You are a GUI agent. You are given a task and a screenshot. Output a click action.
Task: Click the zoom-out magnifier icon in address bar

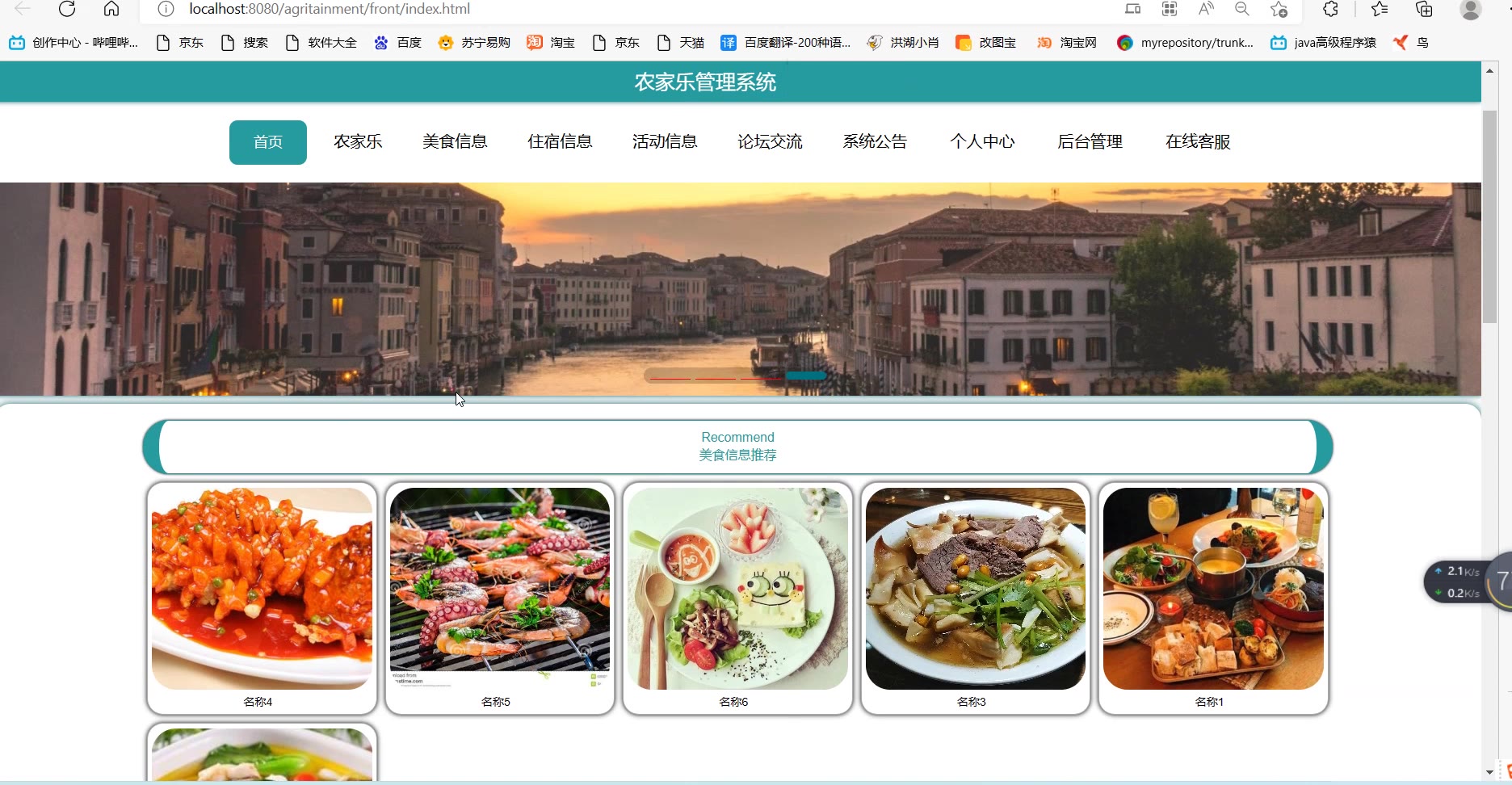tap(1242, 9)
